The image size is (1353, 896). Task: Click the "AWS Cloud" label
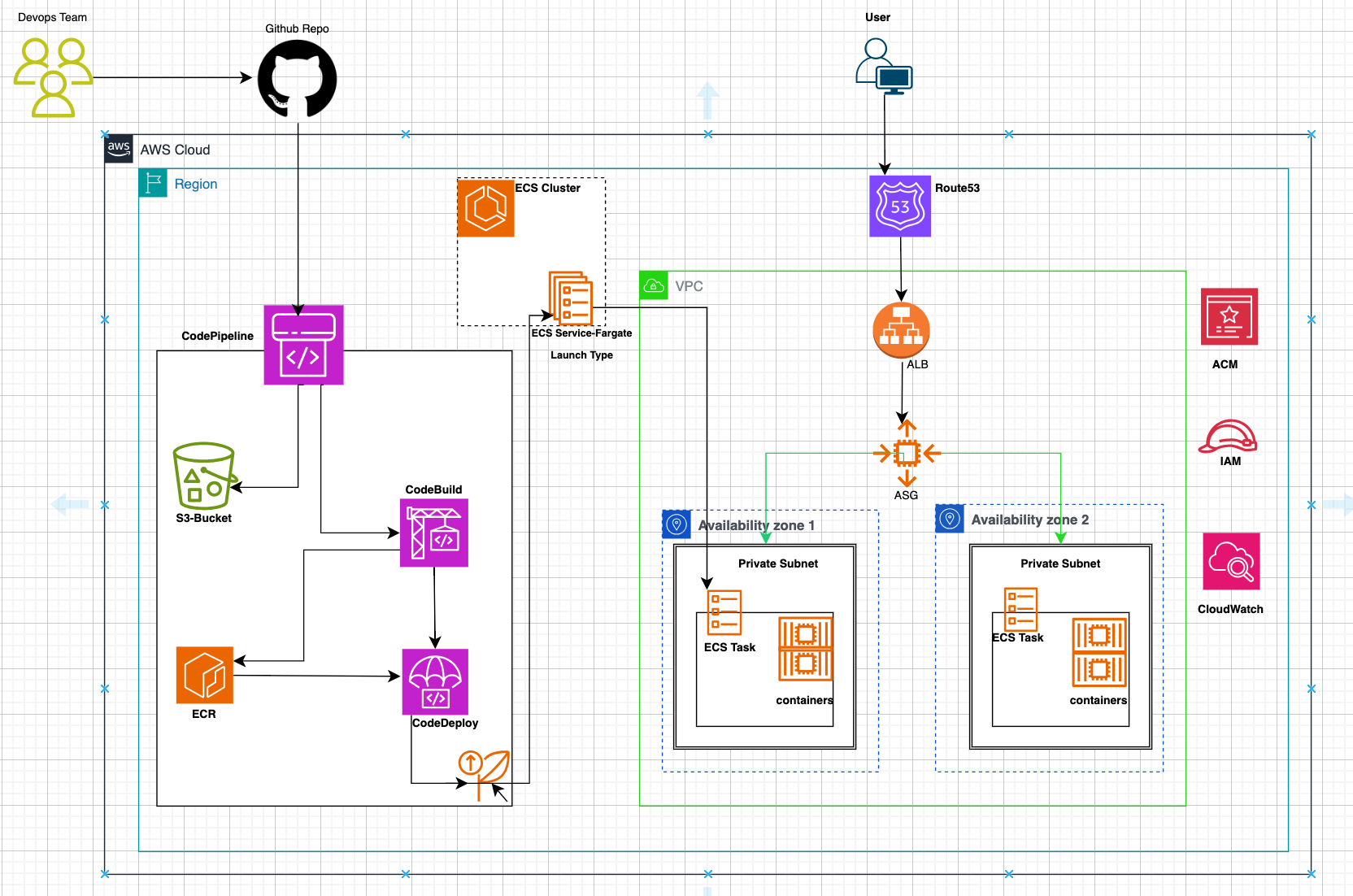(x=175, y=150)
